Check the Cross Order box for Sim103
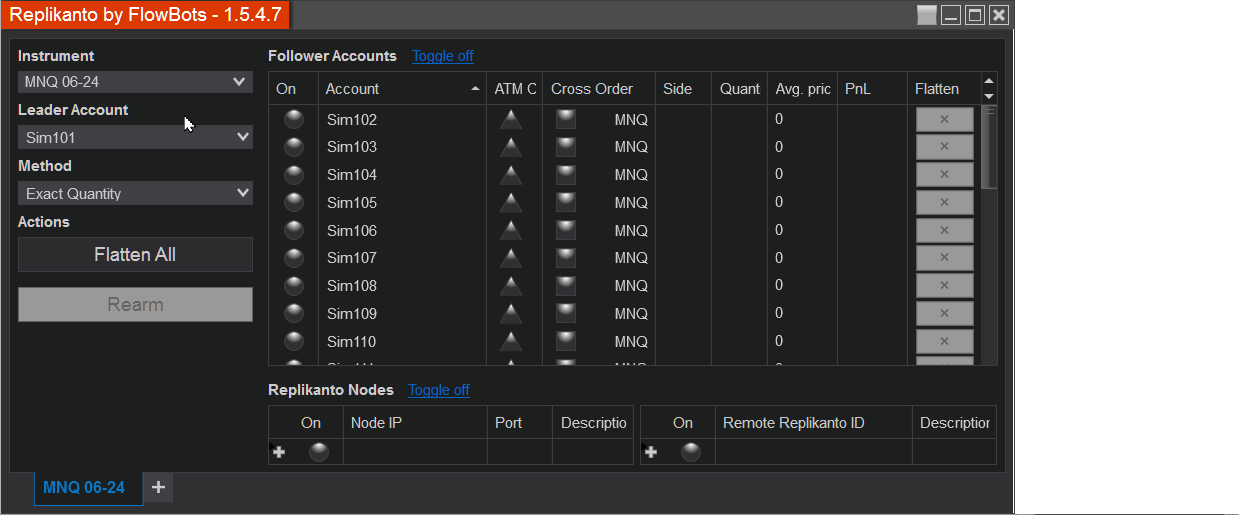Image resolution: width=1239 pixels, height=515 pixels. click(566, 147)
